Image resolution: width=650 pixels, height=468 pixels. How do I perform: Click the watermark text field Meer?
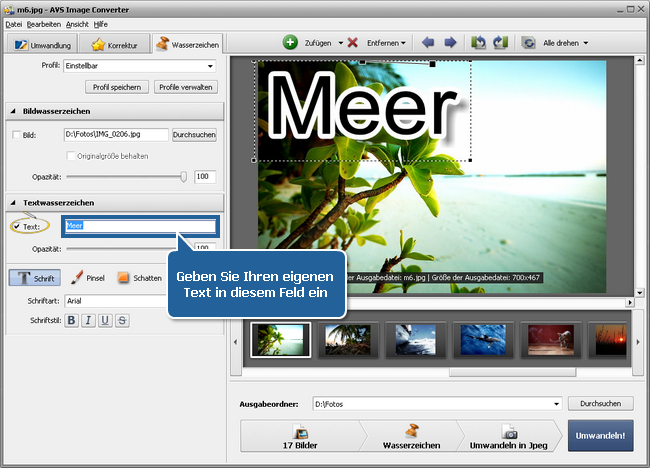(x=141, y=226)
